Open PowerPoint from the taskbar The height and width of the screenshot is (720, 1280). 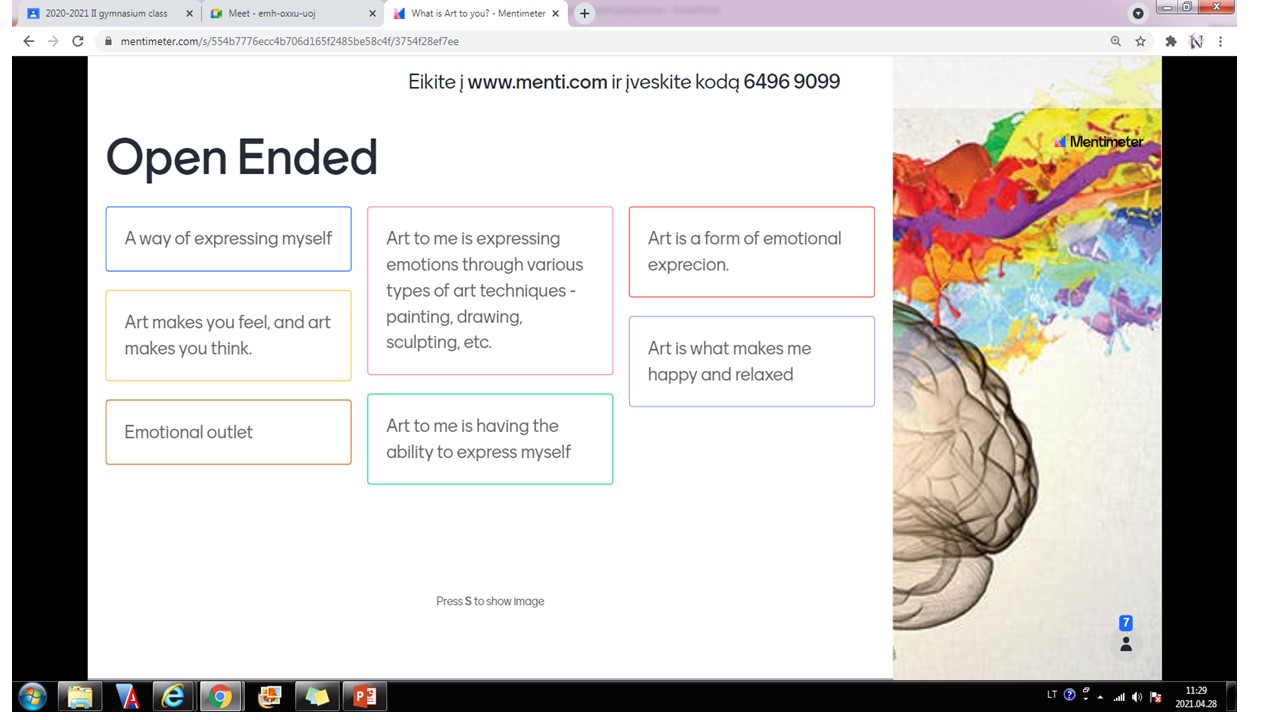point(364,696)
